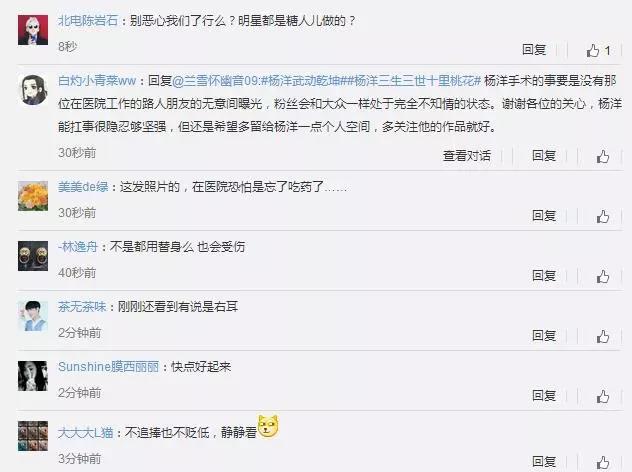Give a thumbs-up to 茶无茶味's comment

click(x=603, y=336)
